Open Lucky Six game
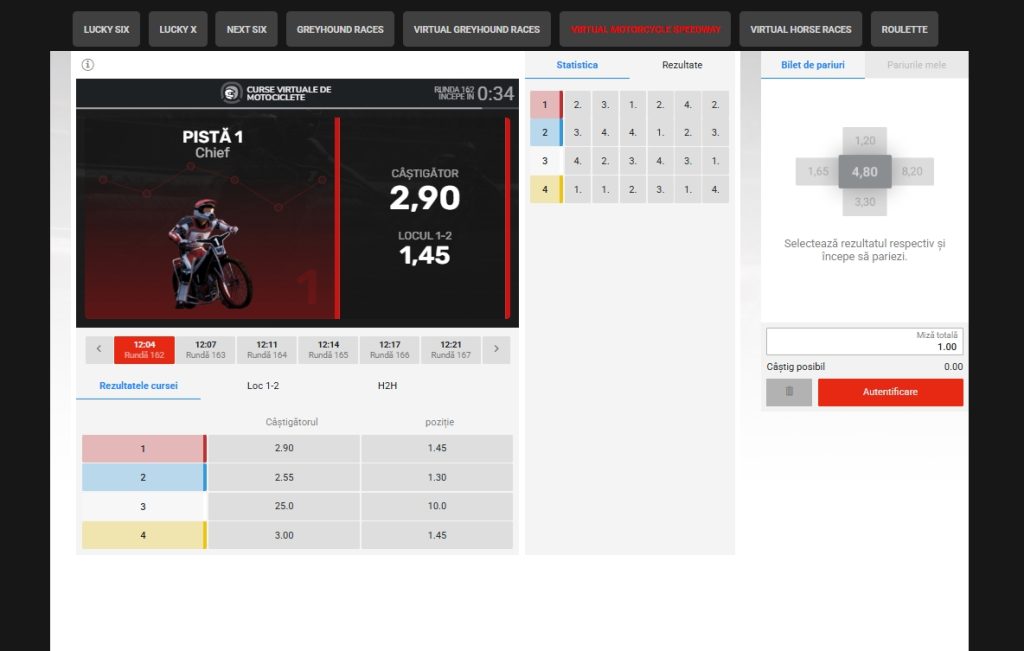The image size is (1024, 651). [x=106, y=29]
